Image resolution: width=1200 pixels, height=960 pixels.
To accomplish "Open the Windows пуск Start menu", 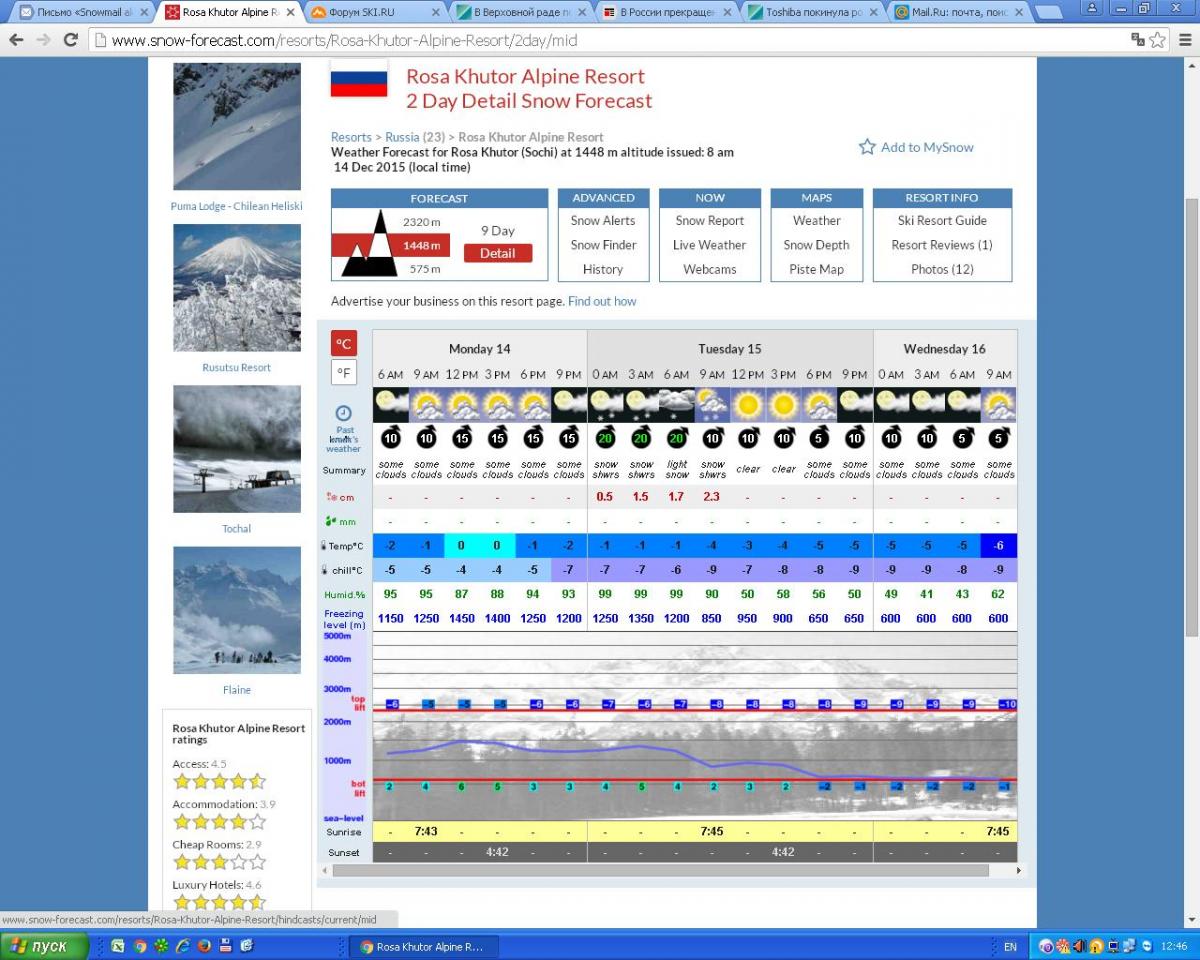I will [x=45, y=946].
